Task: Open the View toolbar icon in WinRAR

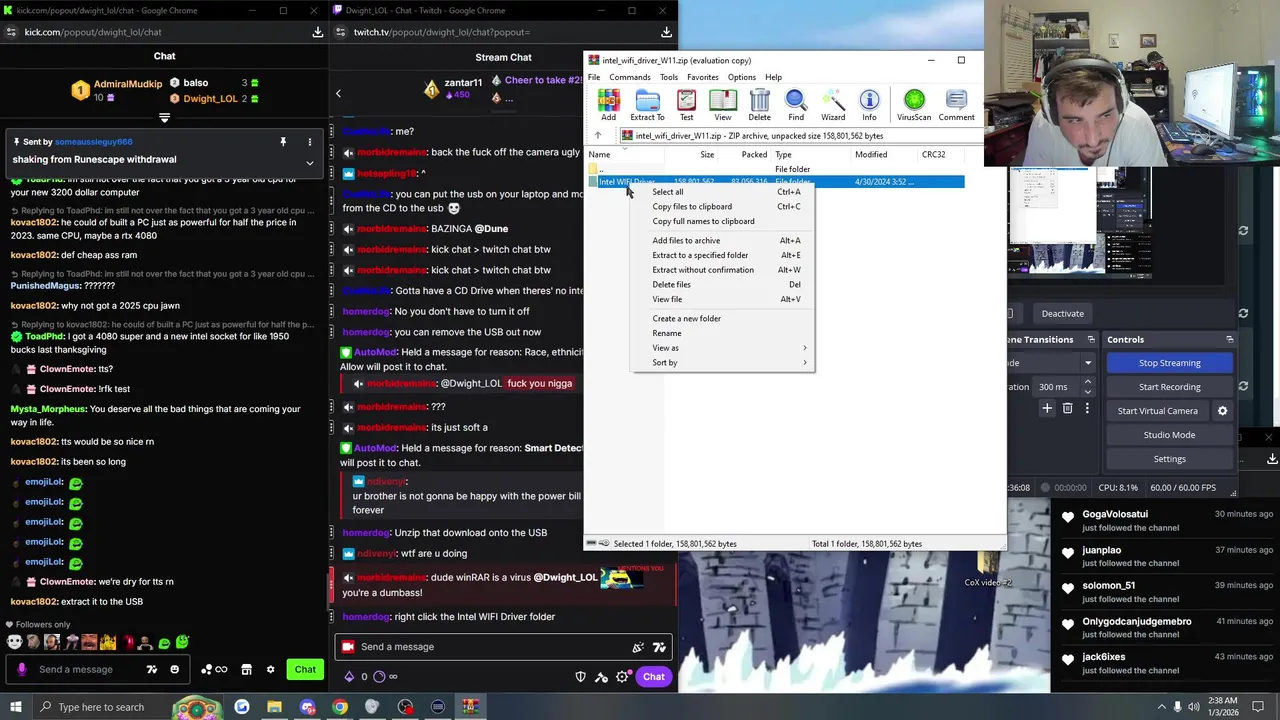Action: [x=722, y=104]
